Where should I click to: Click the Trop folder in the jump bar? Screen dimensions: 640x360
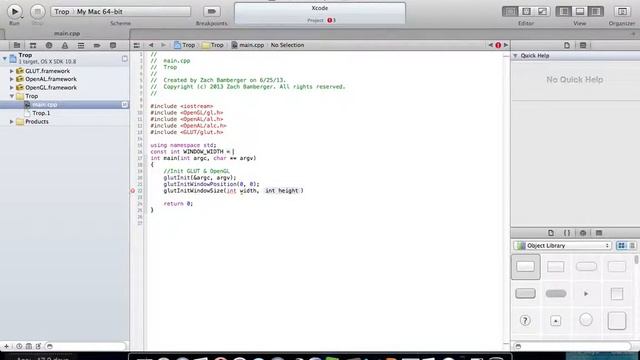(x=213, y=45)
